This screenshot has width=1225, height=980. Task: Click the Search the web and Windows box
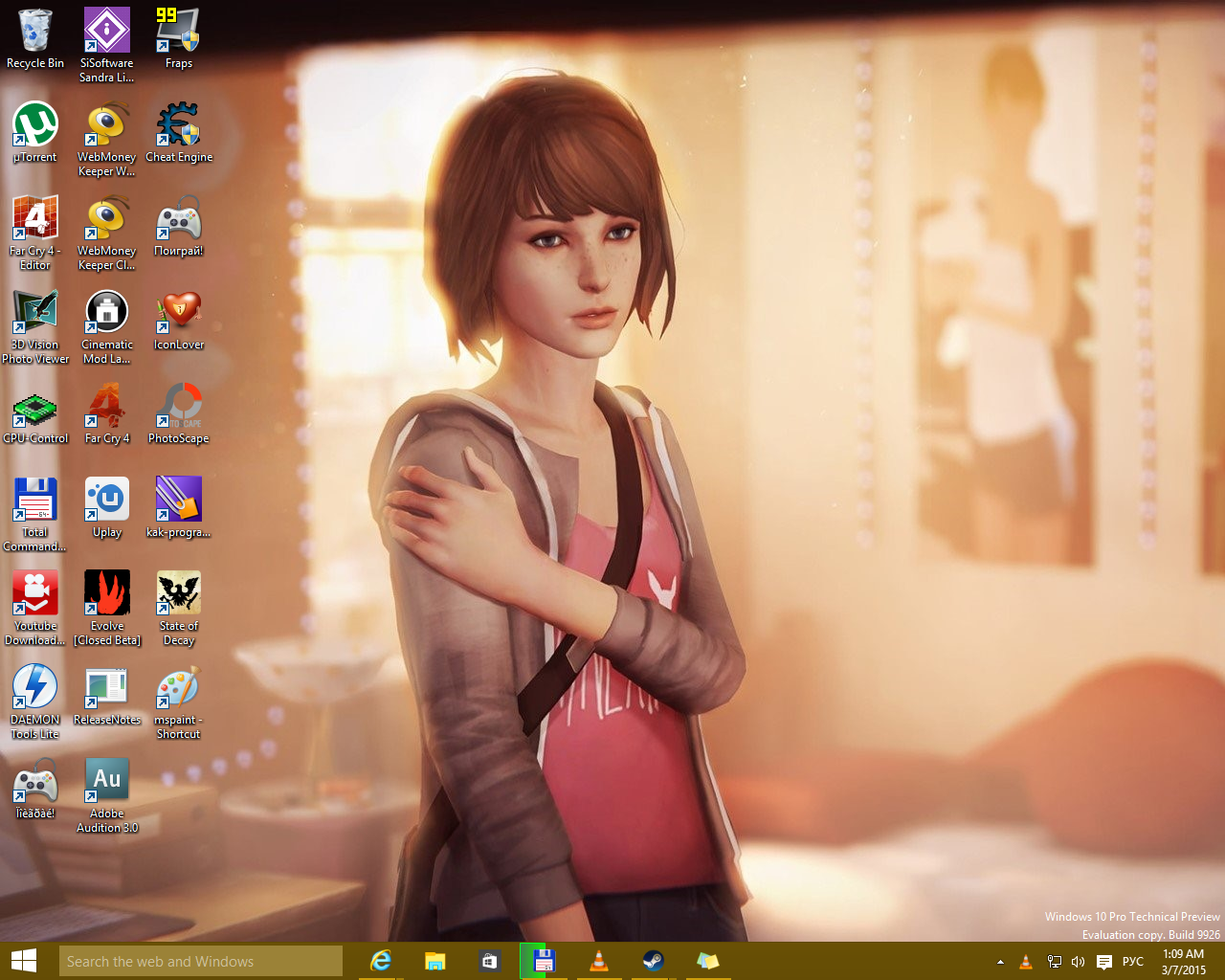click(201, 961)
